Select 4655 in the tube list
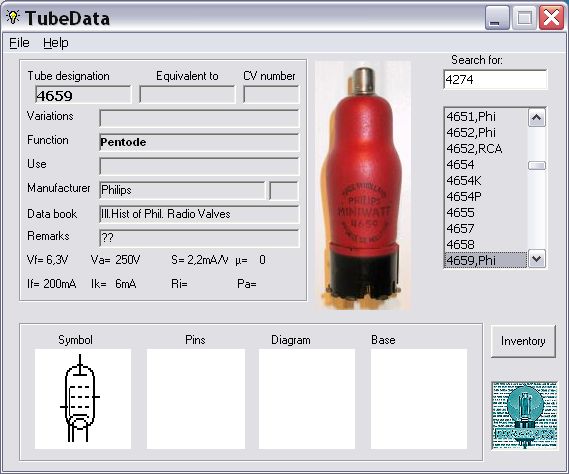The image size is (569, 474). point(486,212)
